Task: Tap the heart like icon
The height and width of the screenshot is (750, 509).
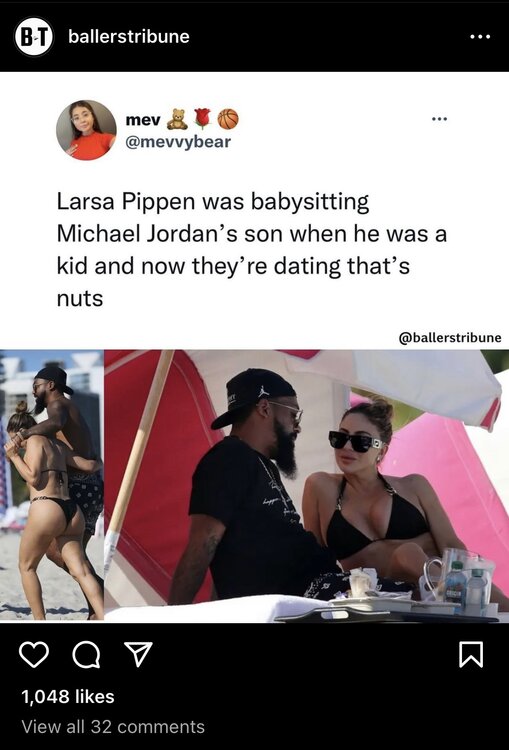Action: tap(33, 654)
